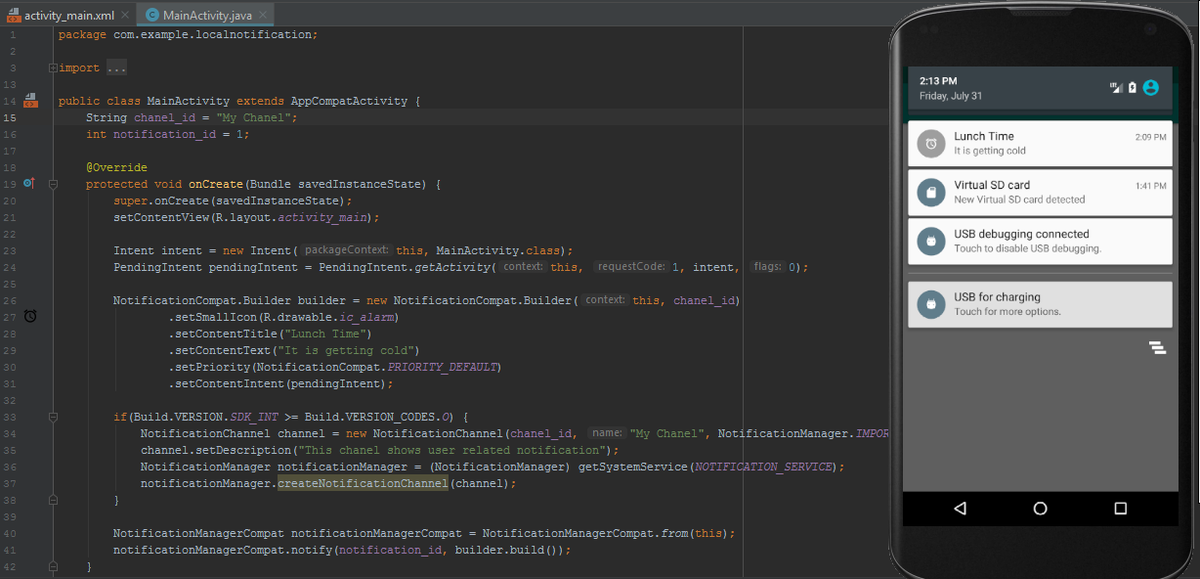Click the ic_alarm drawable gutter icon
This screenshot has width=1200, height=579.
point(30,317)
